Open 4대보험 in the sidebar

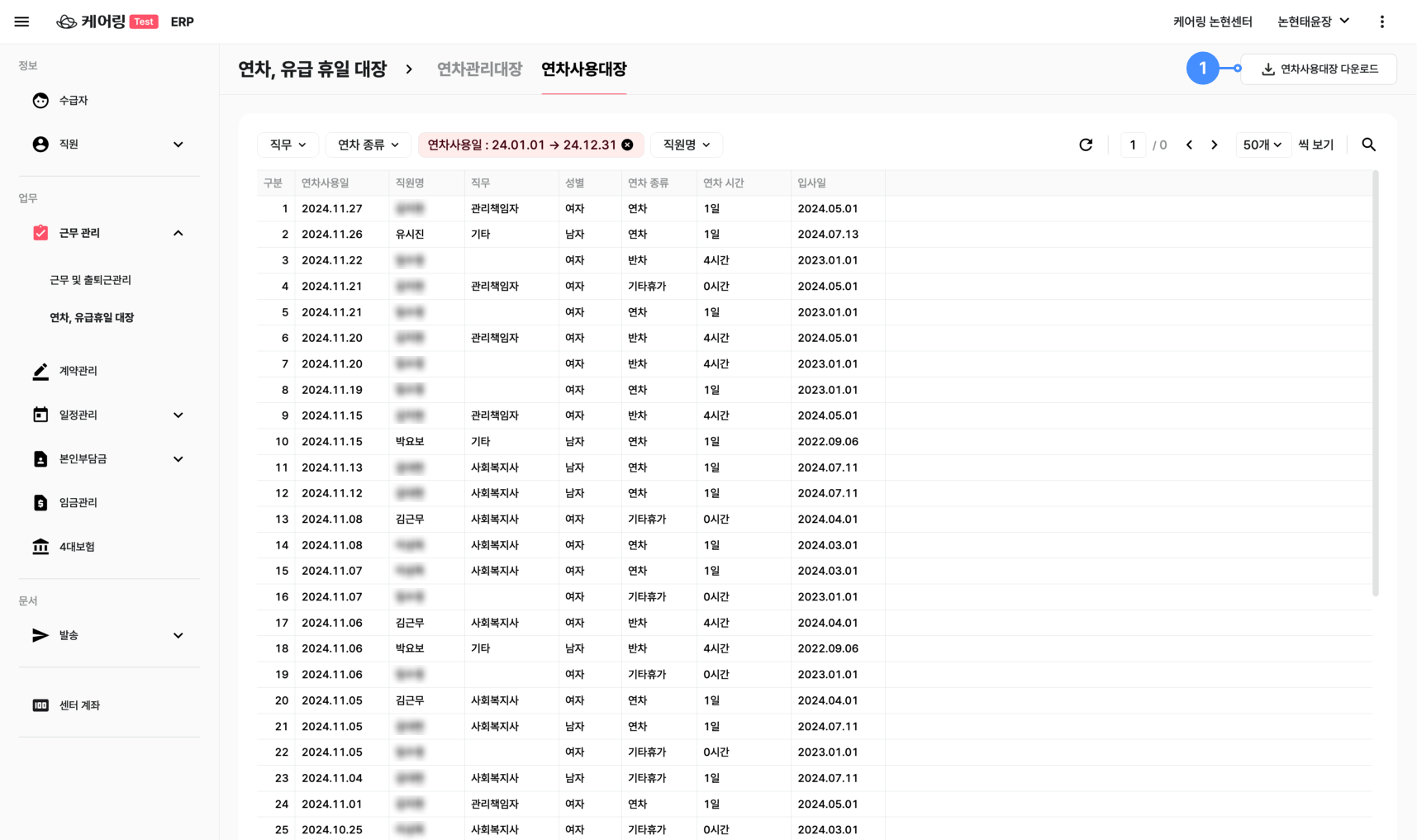(76, 547)
